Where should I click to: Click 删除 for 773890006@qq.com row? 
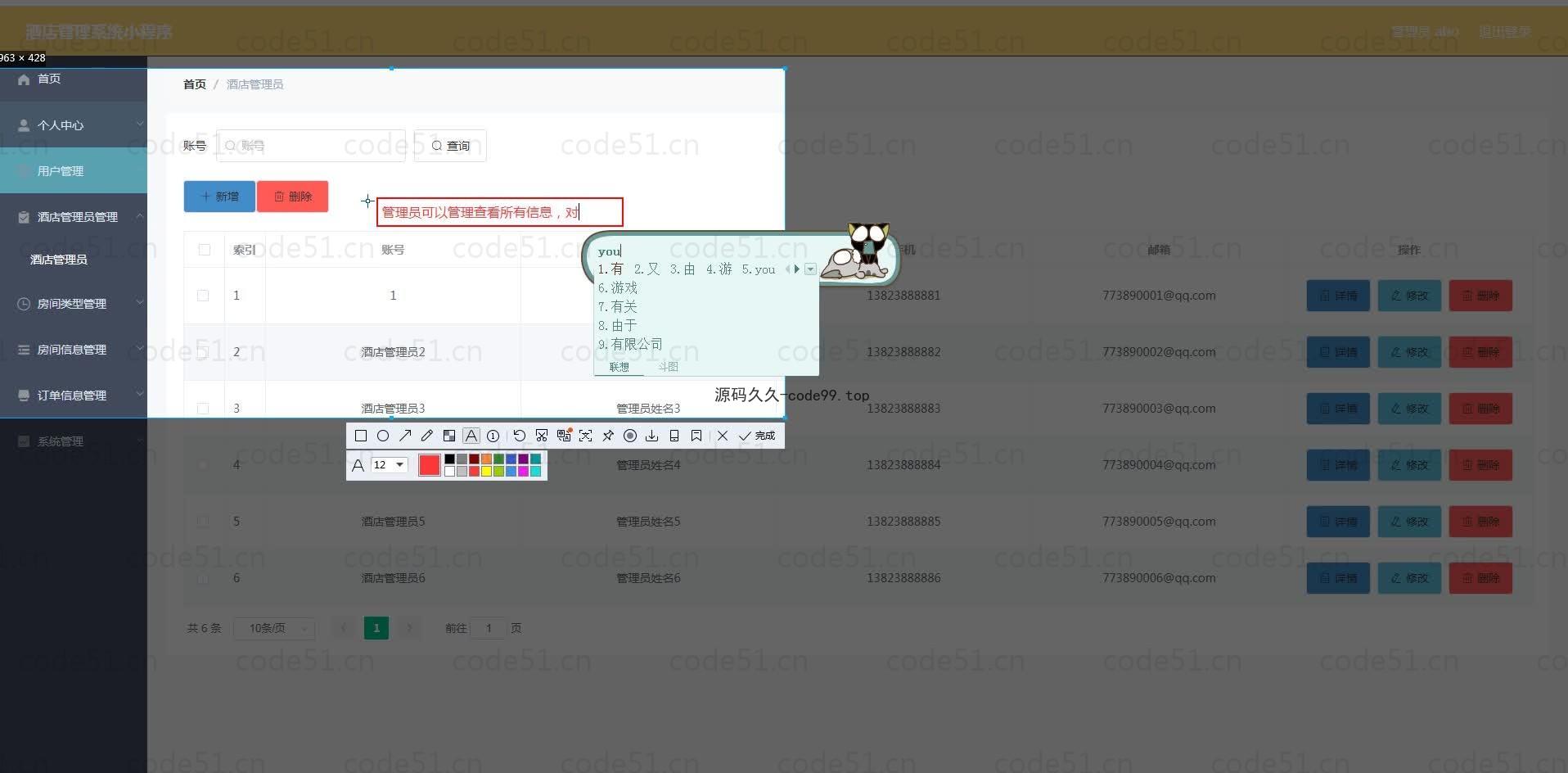(1480, 578)
